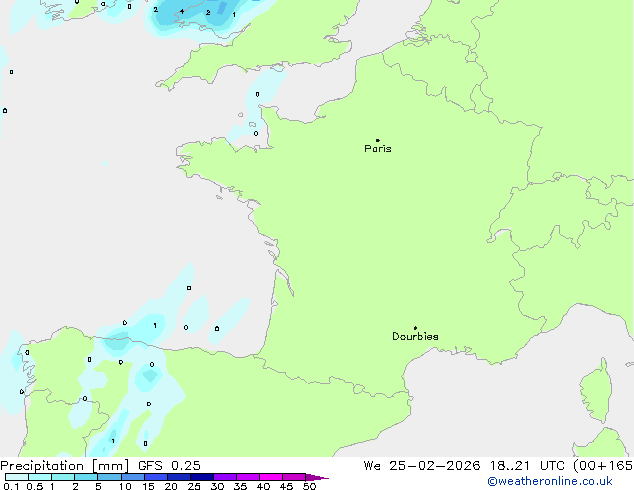Select the 25–30 mm dark blue legend swatch
The image size is (634, 490).
point(202,477)
